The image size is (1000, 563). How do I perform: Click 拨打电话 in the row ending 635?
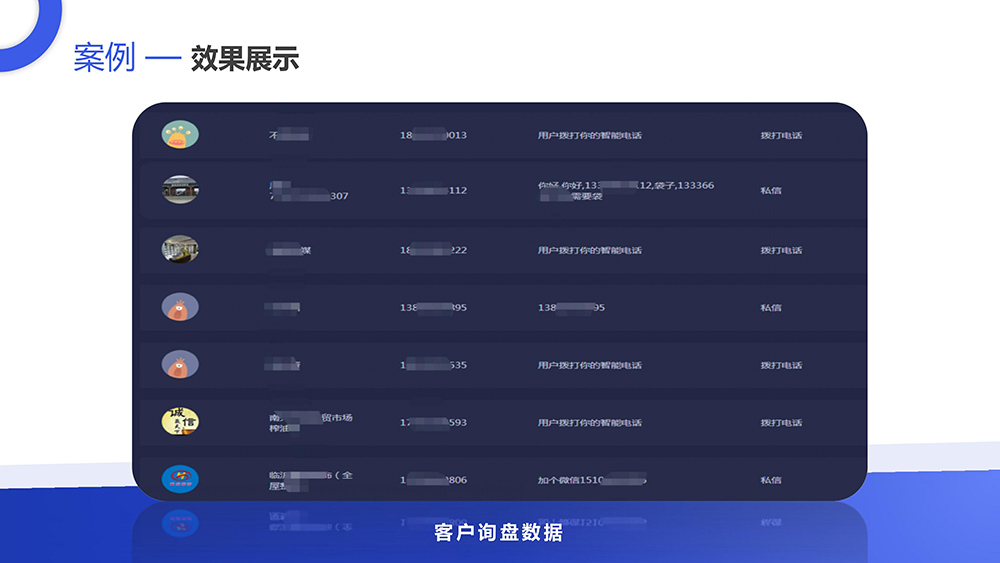tap(781, 365)
